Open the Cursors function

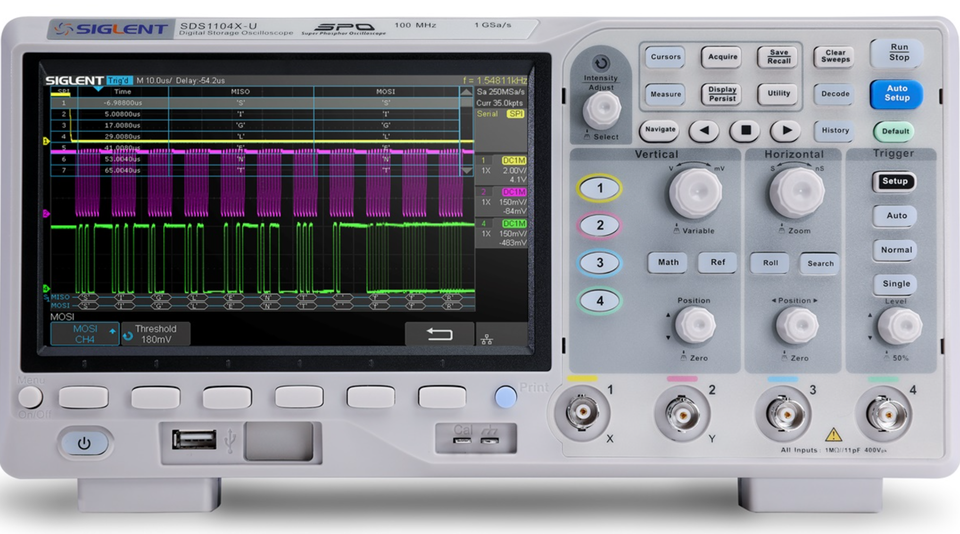coord(665,57)
